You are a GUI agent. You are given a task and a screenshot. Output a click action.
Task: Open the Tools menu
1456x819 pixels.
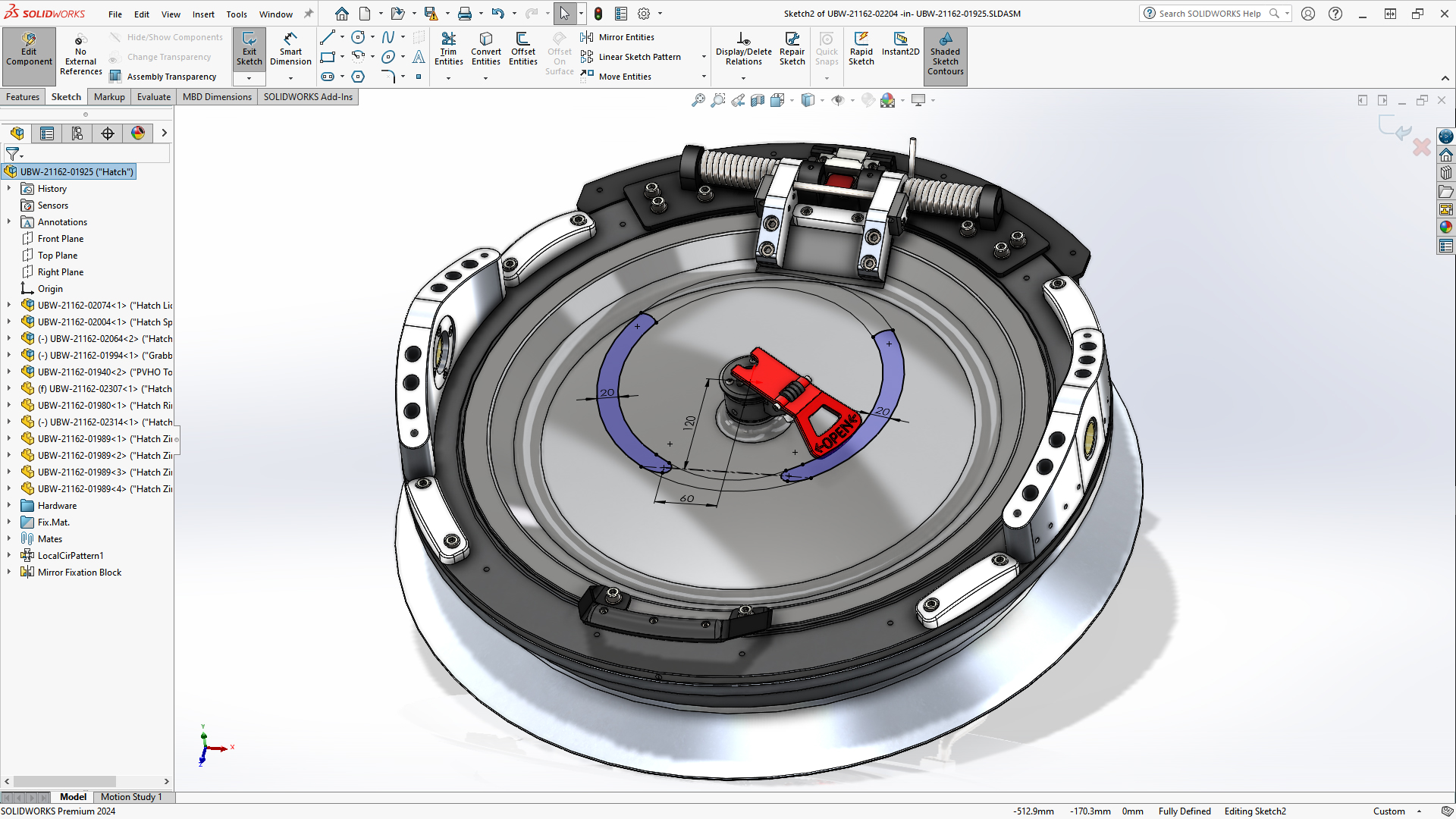point(237,14)
